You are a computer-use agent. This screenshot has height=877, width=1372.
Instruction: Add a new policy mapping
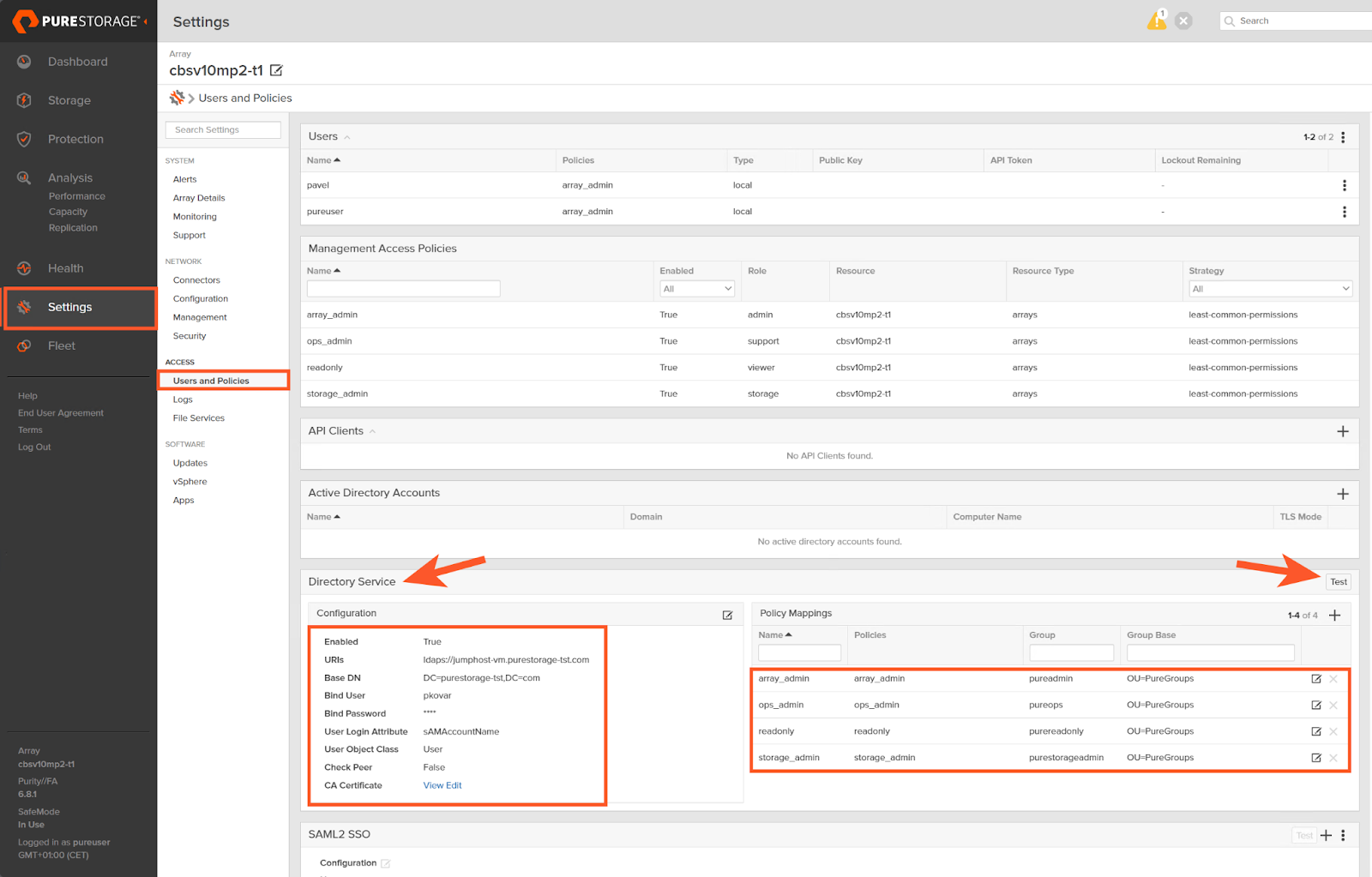pos(1334,615)
